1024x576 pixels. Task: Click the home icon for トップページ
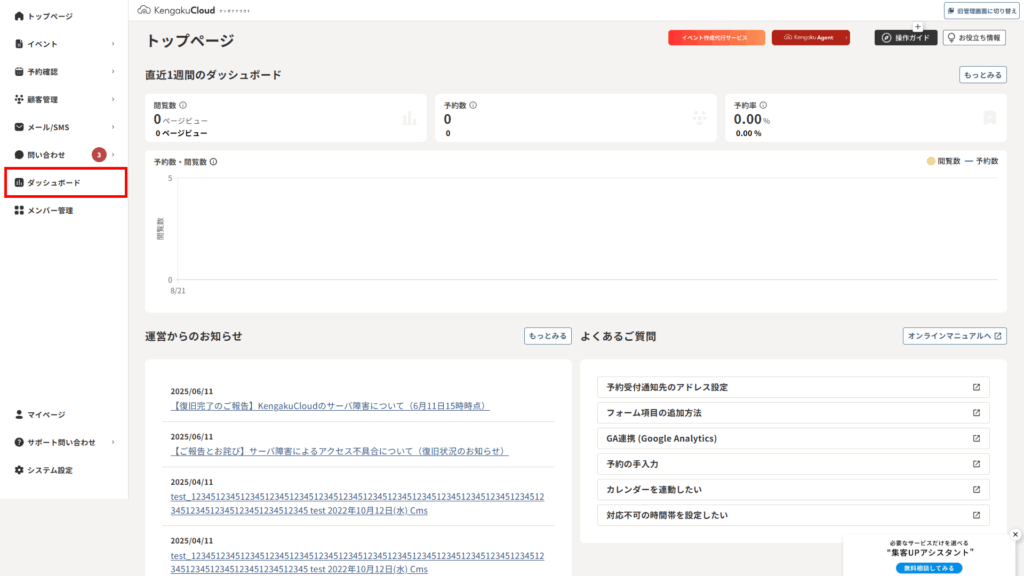(19, 16)
